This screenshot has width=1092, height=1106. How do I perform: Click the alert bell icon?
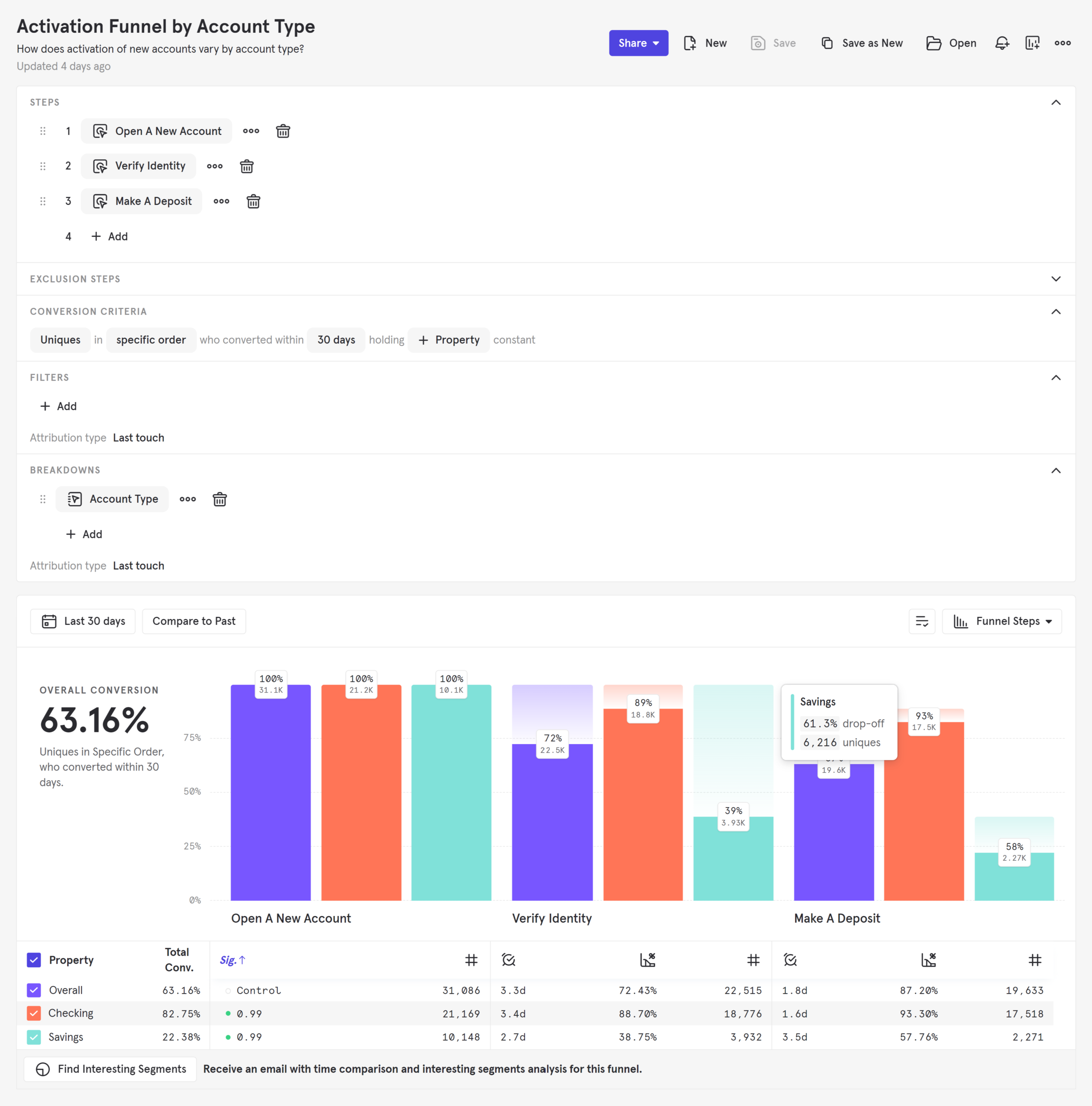tap(1002, 43)
